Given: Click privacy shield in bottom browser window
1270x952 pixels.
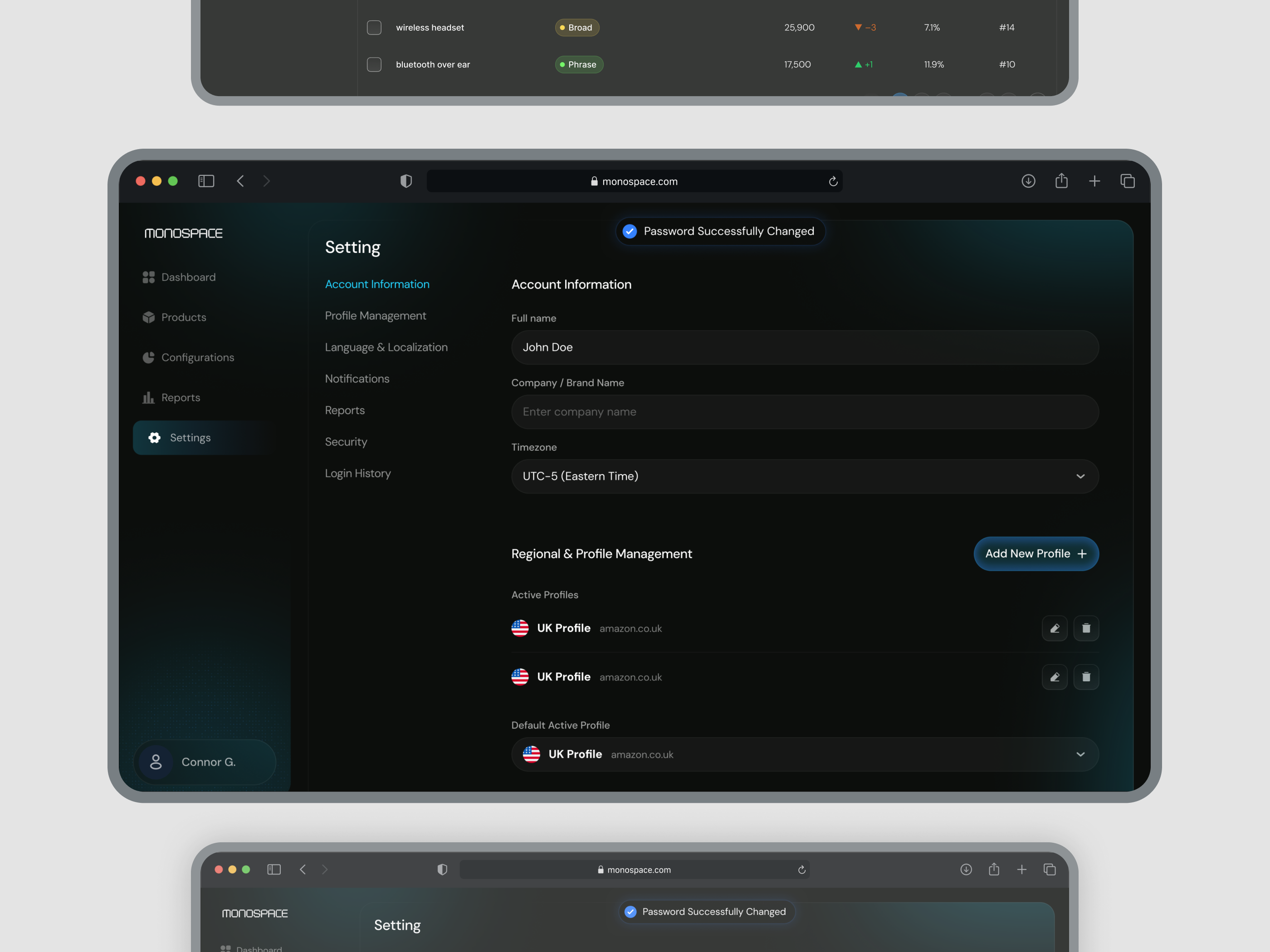Looking at the screenshot, I should pyautogui.click(x=442, y=869).
